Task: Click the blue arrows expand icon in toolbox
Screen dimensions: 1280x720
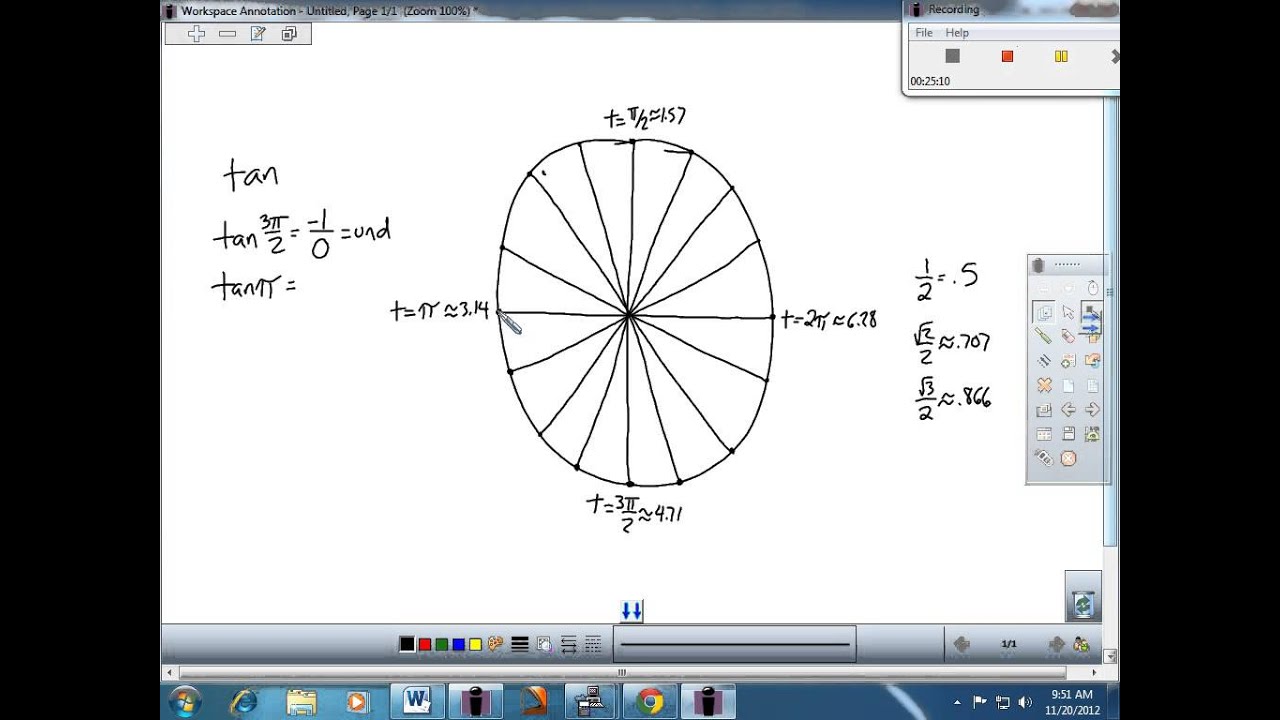Action: point(1092,321)
